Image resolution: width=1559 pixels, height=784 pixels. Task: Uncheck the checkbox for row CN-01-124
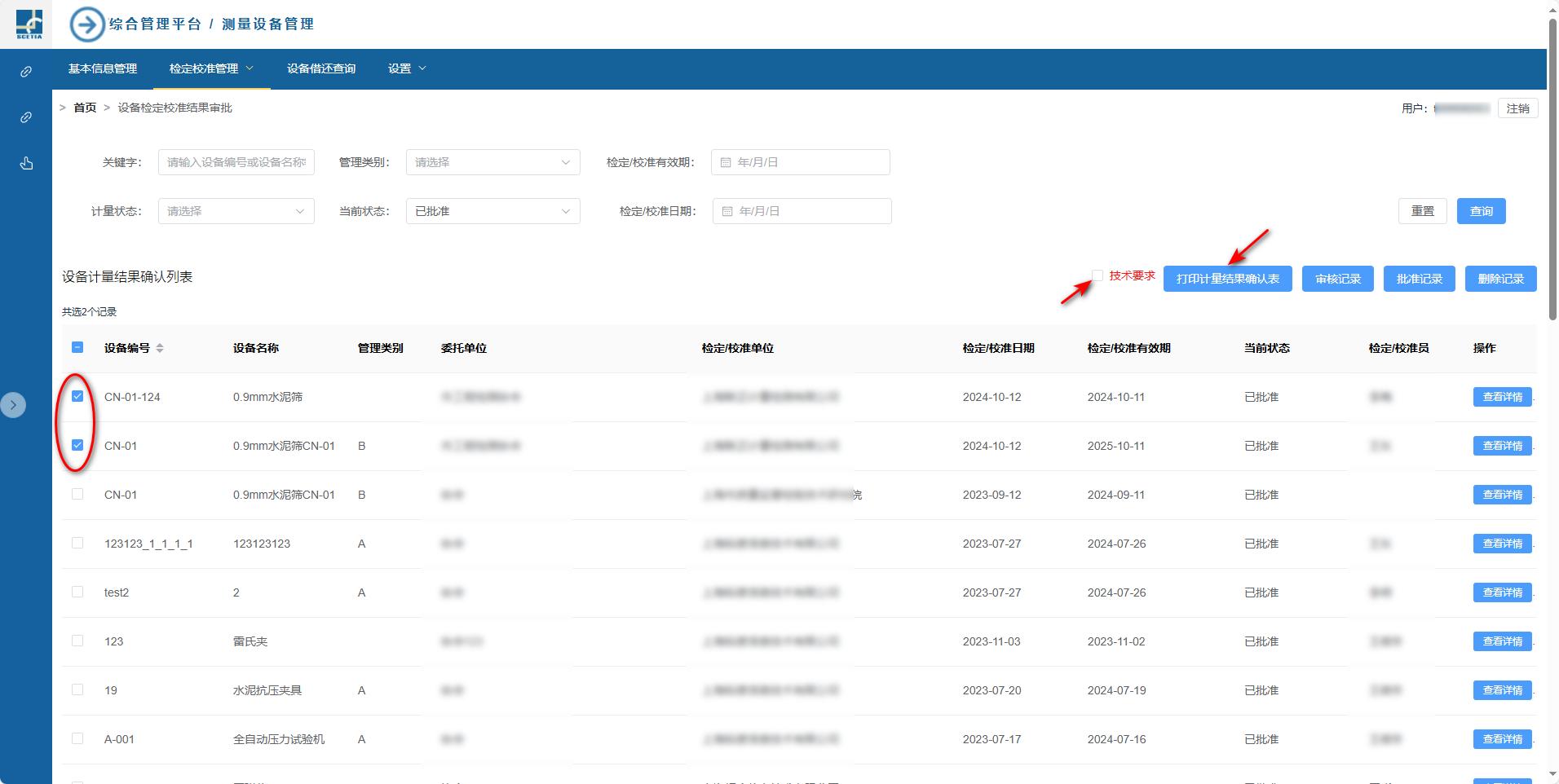point(77,396)
